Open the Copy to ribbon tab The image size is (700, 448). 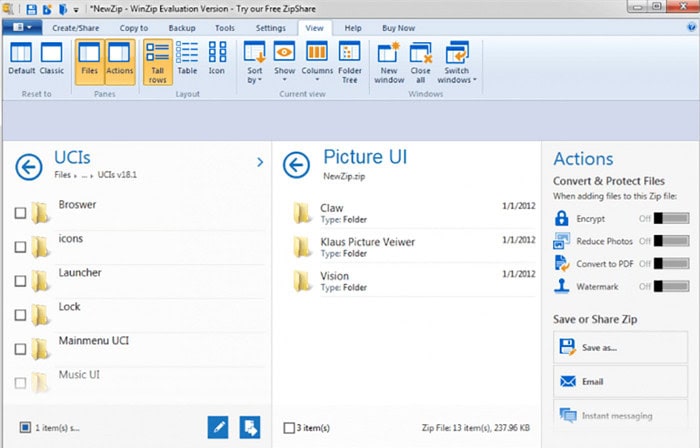(133, 28)
